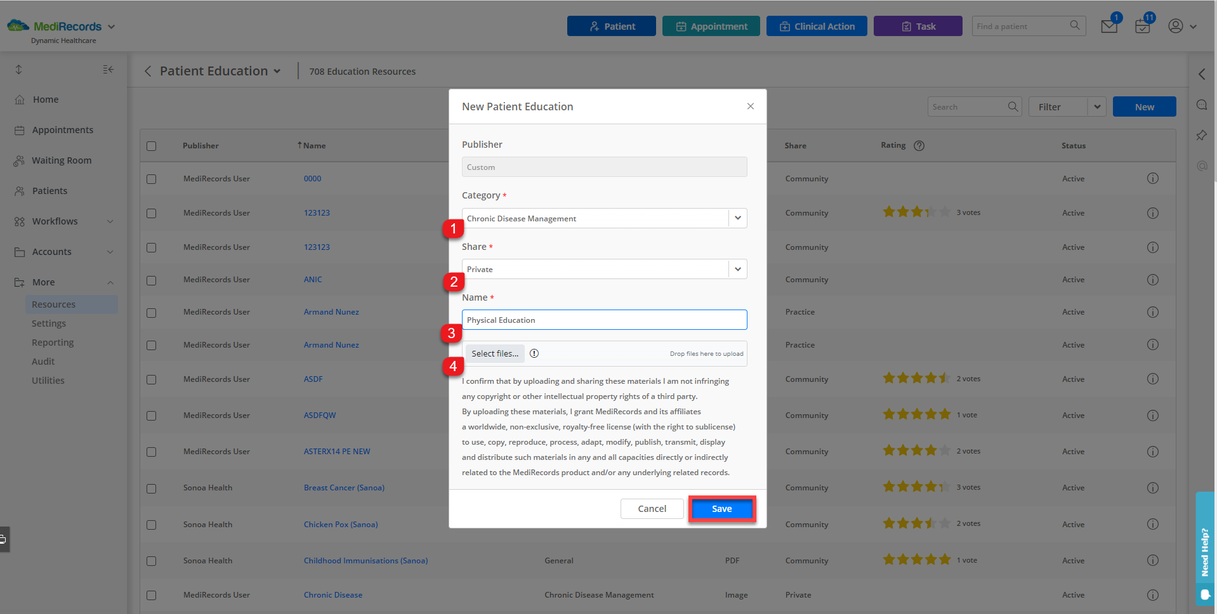This screenshot has width=1217, height=614.
Task: Click the Name field with Physical Education
Action: click(x=604, y=320)
